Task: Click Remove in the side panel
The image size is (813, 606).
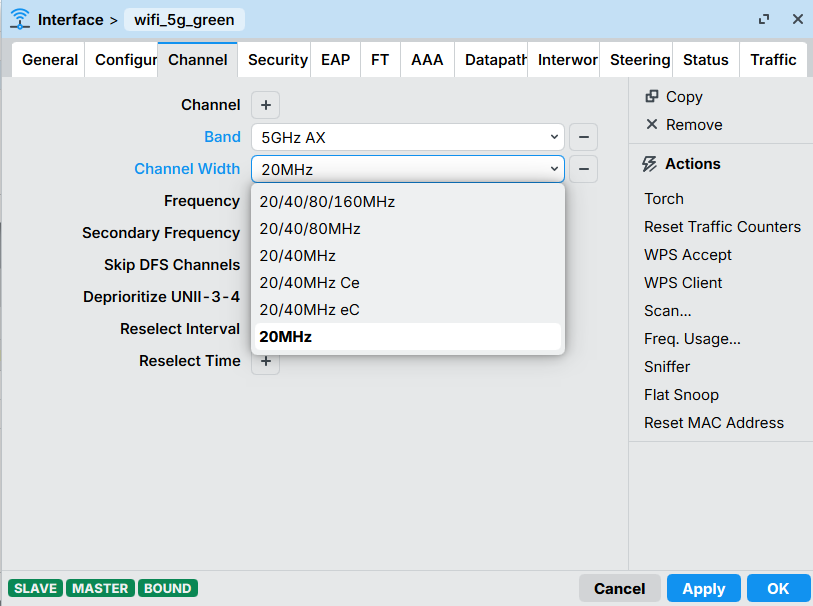Action: pyautogui.click(x=694, y=124)
